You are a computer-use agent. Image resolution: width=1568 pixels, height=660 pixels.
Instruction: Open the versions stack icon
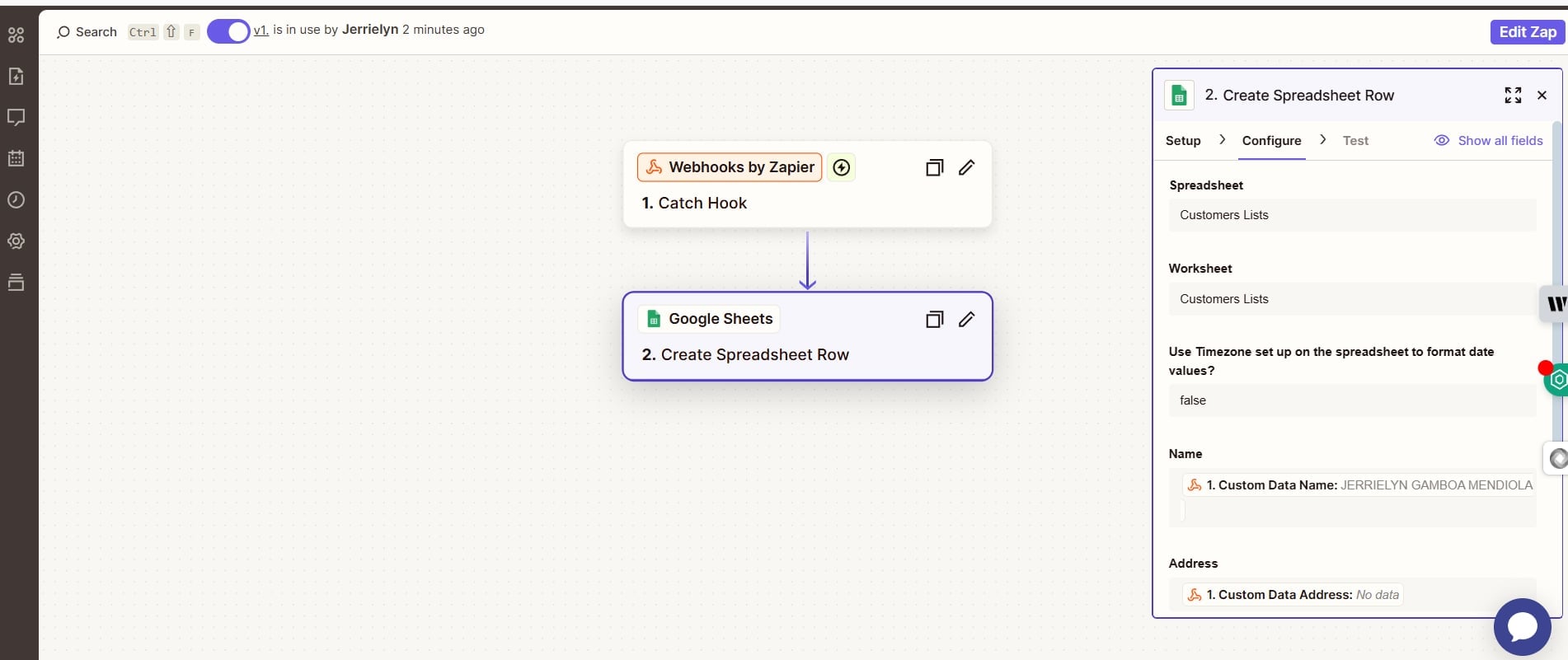16,283
